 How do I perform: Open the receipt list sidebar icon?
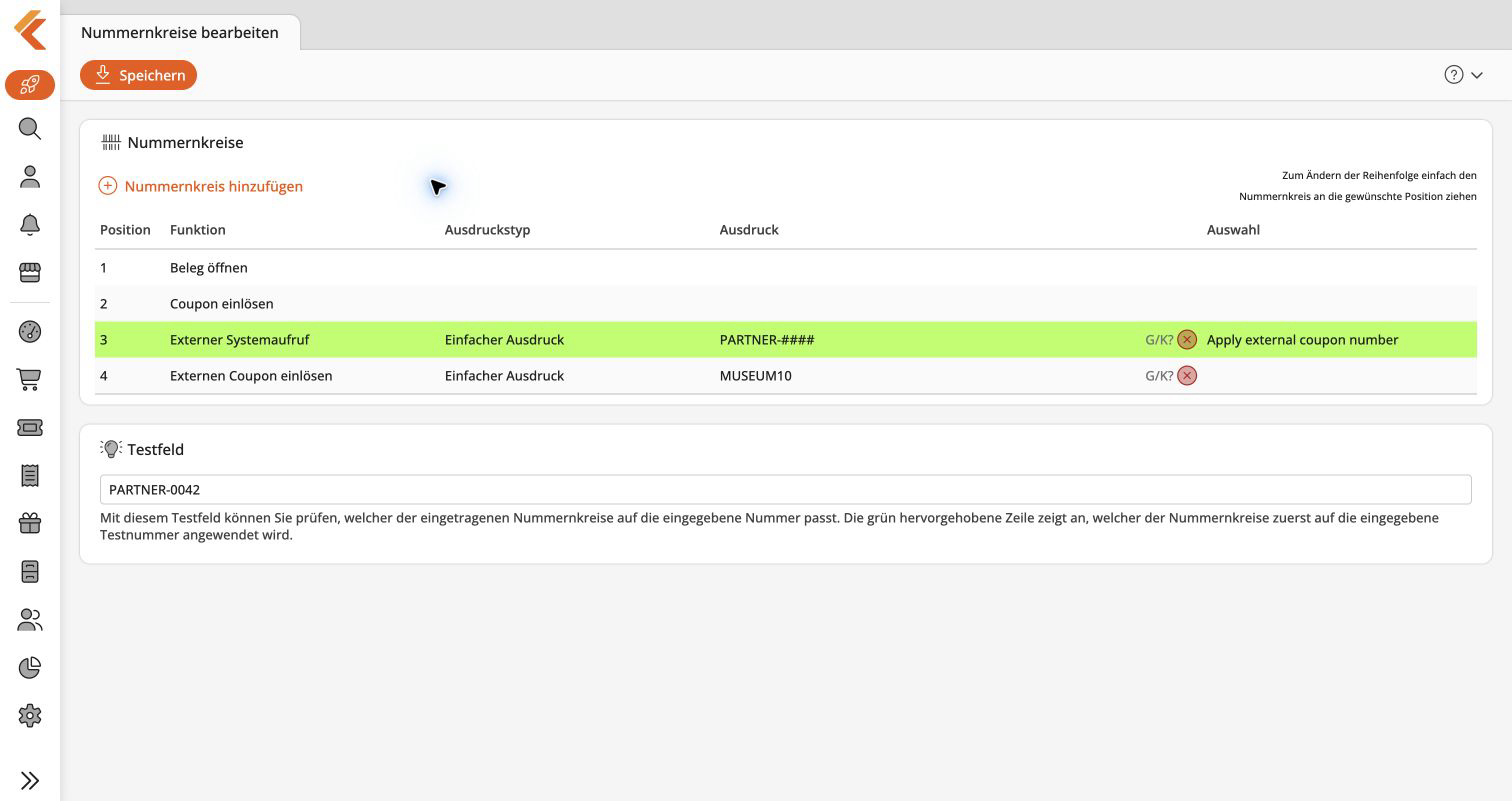point(30,476)
